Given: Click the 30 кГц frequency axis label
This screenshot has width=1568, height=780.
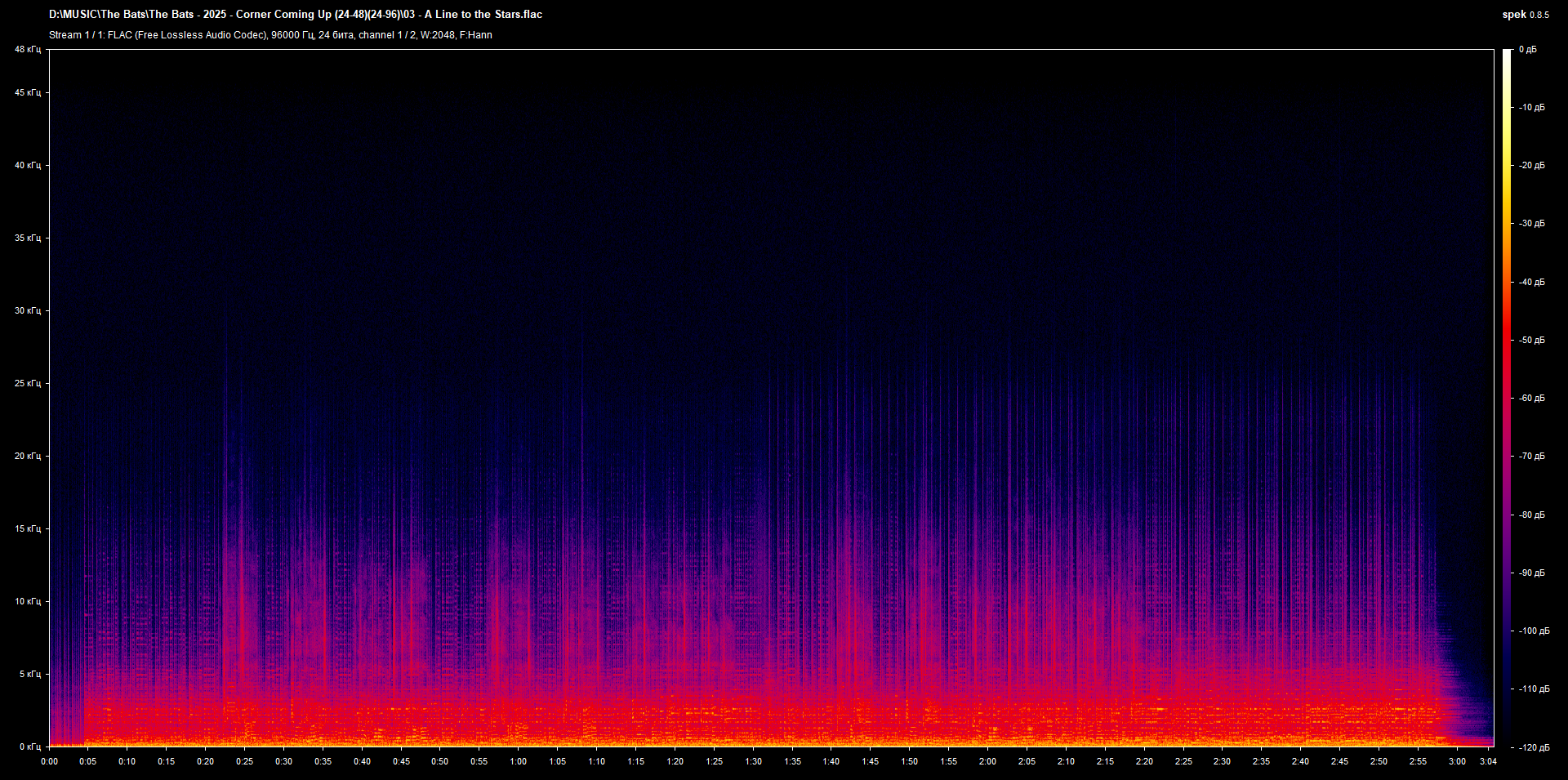Looking at the screenshot, I should click(x=27, y=311).
